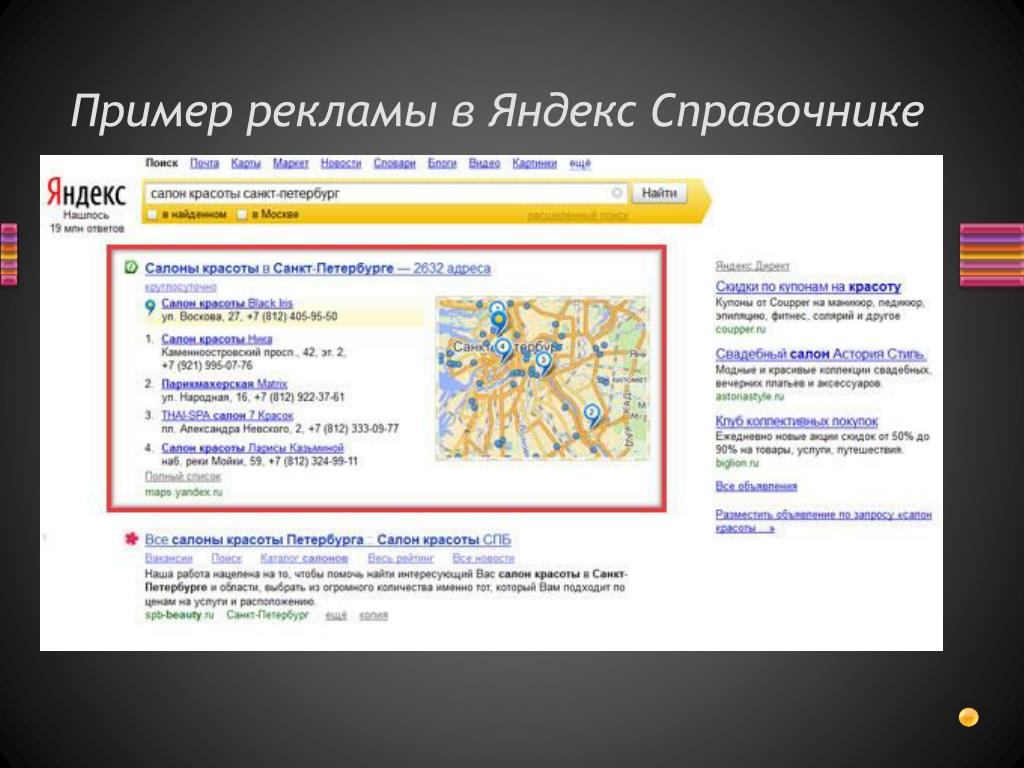Open the 'Салон красоты Ларисы Казьминой' listing
1024x768 pixels.
pyautogui.click(x=252, y=448)
